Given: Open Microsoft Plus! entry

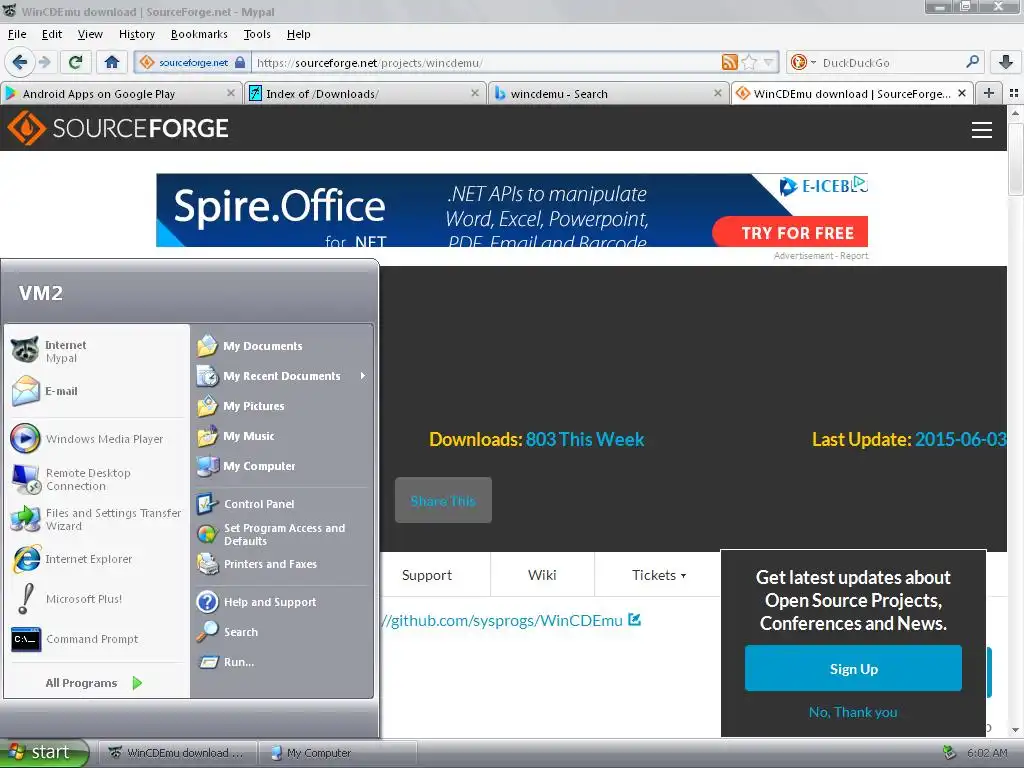Looking at the screenshot, I should tap(97, 599).
